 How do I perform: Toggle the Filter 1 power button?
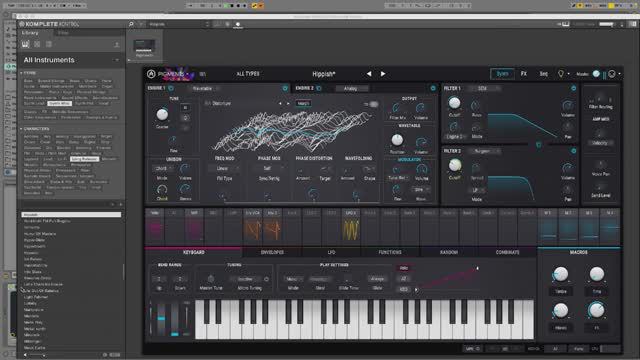[573, 88]
